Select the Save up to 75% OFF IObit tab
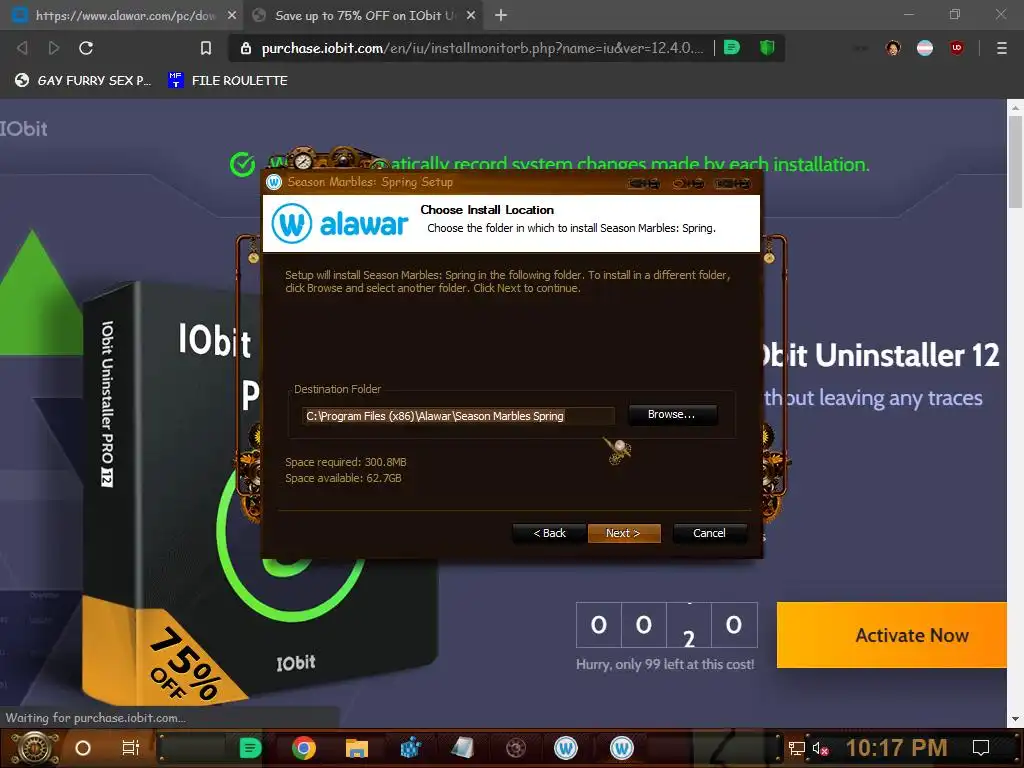1024x768 pixels. point(364,15)
